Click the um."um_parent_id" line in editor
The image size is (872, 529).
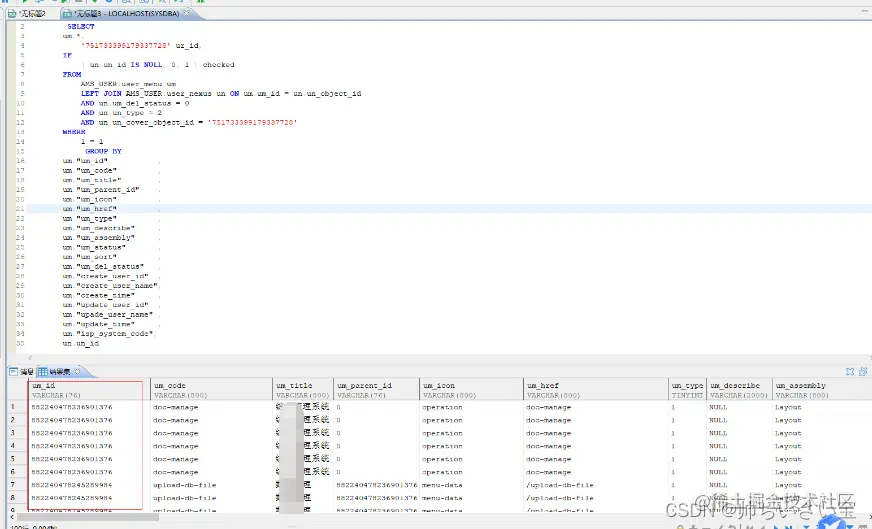[101, 190]
